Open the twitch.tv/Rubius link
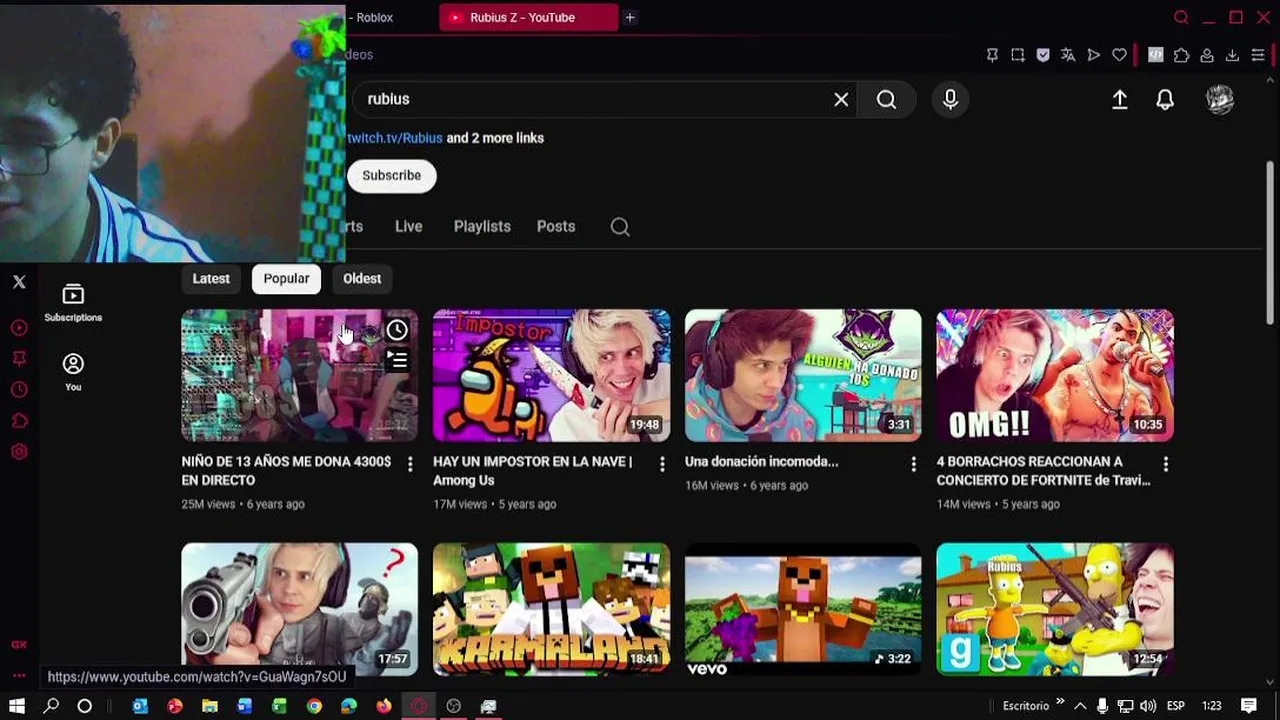 [395, 138]
